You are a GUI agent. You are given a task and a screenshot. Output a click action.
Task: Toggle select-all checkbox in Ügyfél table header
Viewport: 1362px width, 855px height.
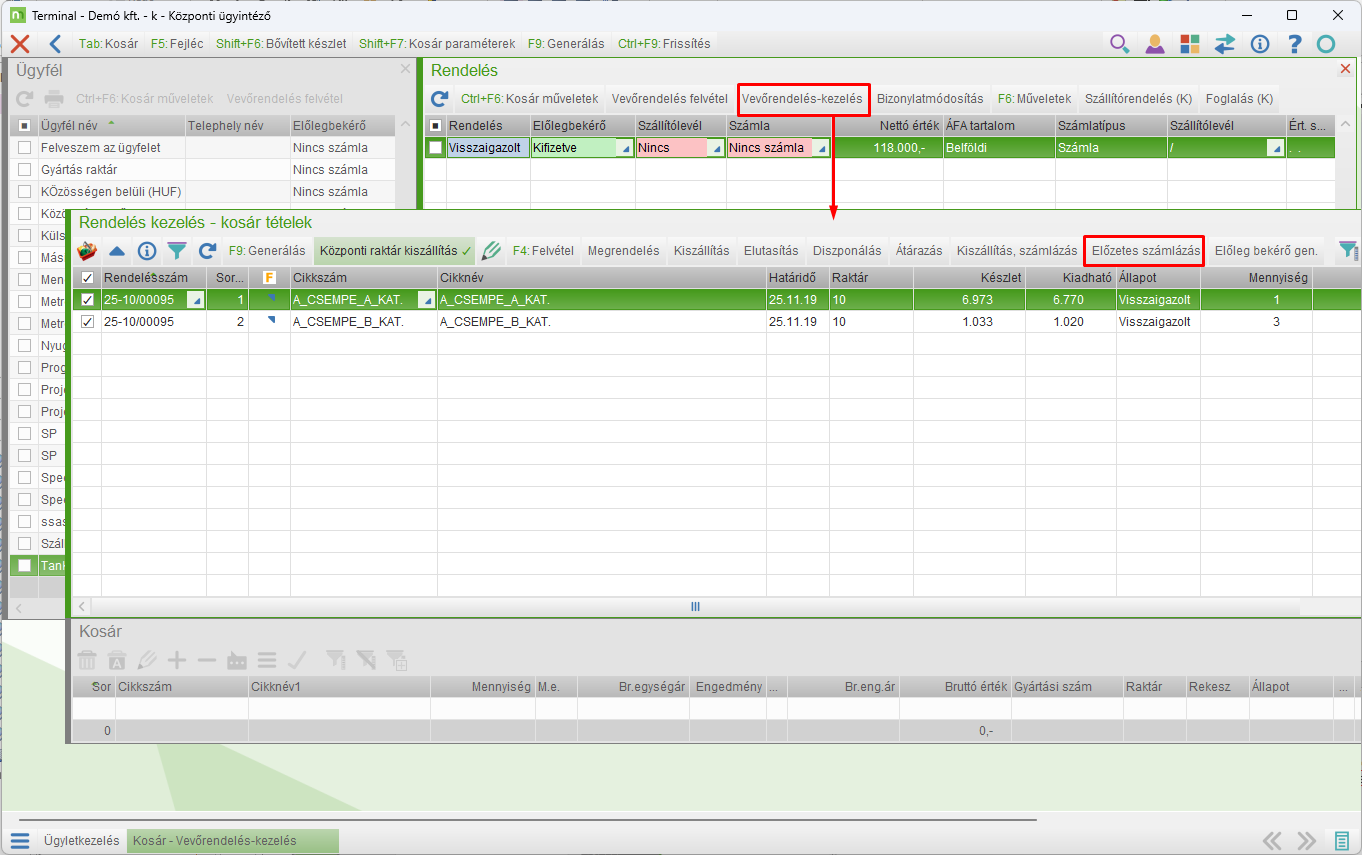[24, 126]
